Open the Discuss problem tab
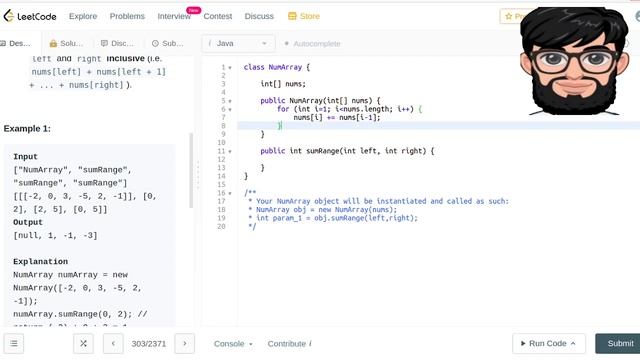The image size is (640, 360). coord(117,43)
